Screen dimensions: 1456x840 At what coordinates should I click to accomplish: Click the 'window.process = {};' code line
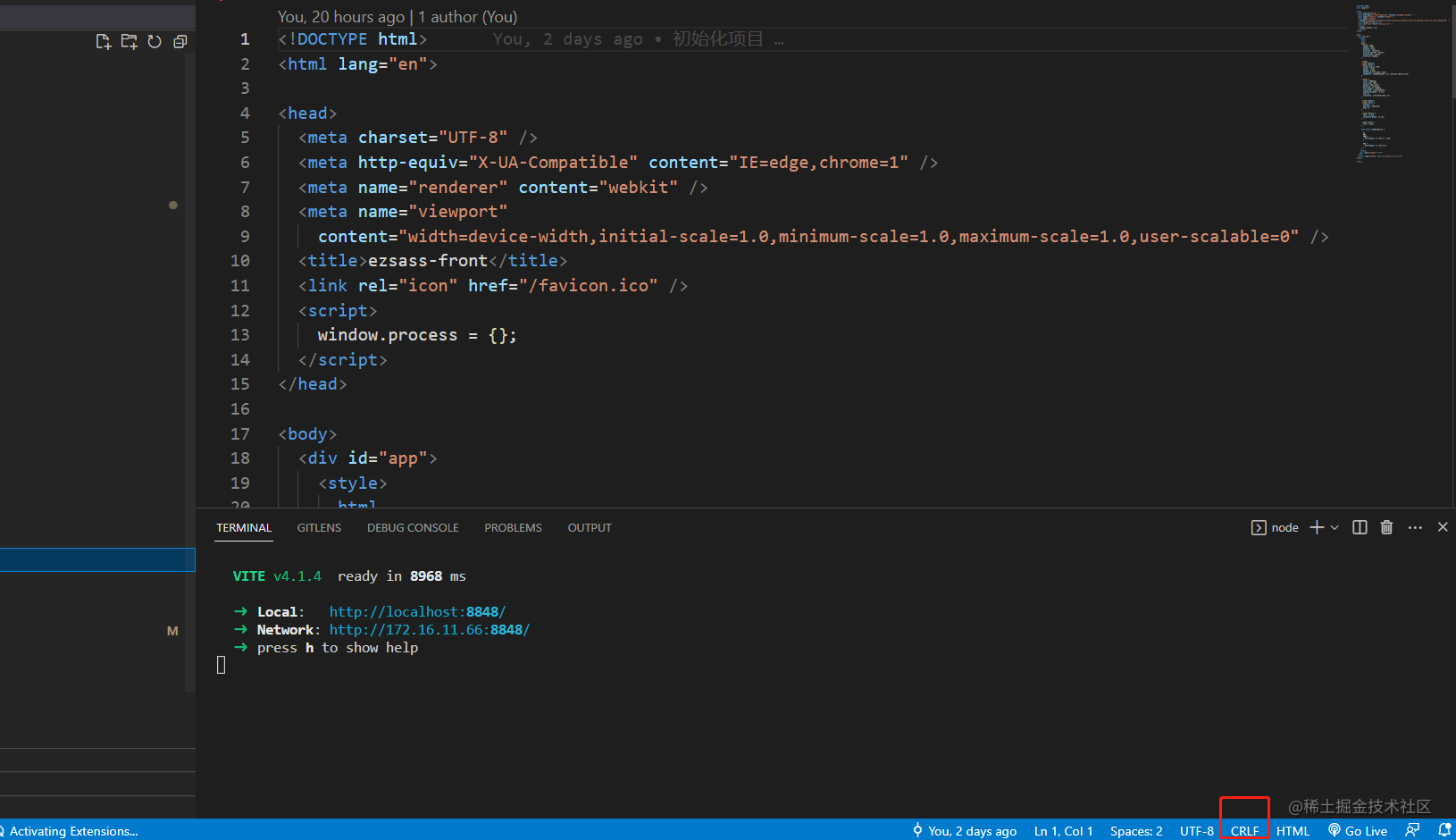click(x=416, y=334)
